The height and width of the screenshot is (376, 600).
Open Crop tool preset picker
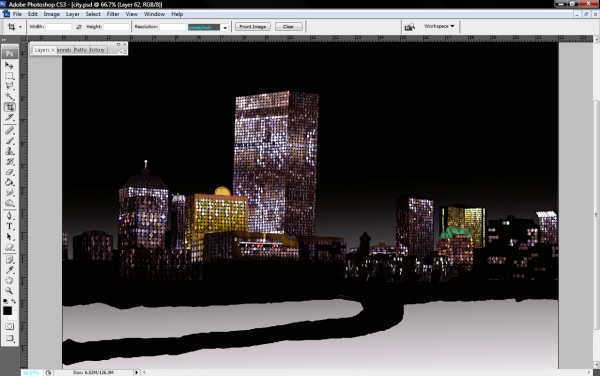pyautogui.click(x=20, y=27)
